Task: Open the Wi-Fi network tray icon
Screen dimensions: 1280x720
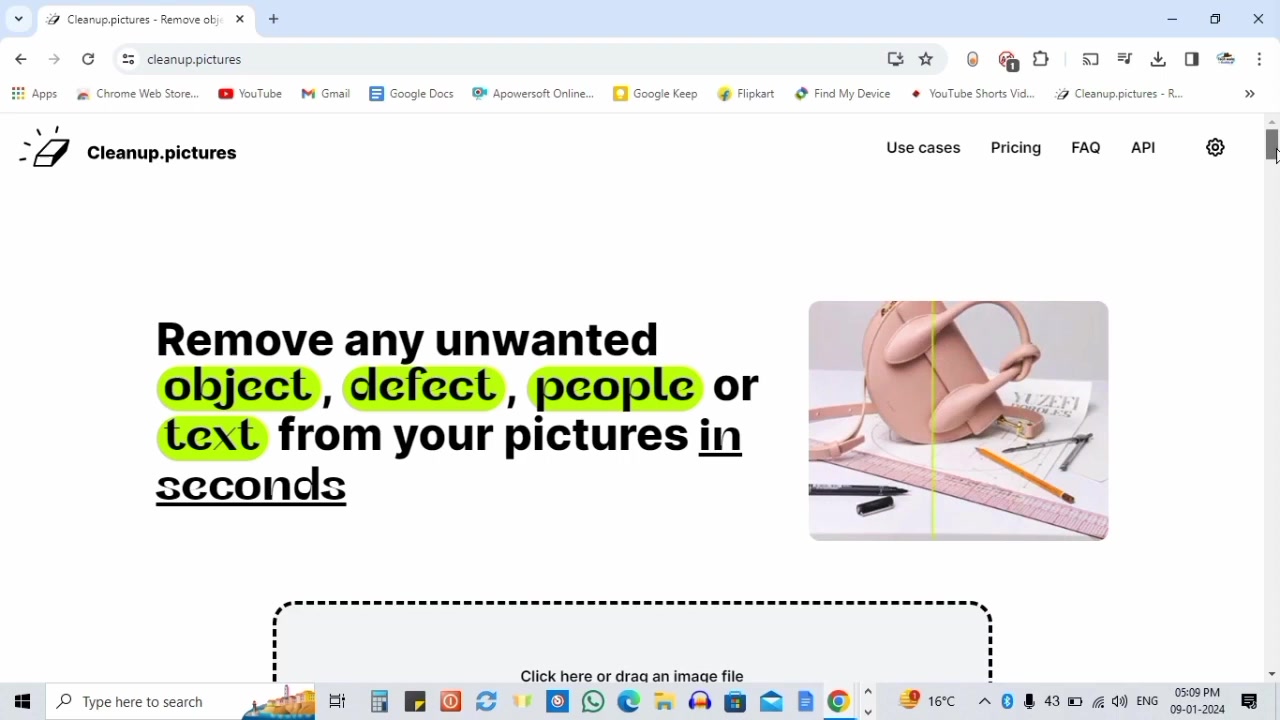Action: [x=1098, y=701]
